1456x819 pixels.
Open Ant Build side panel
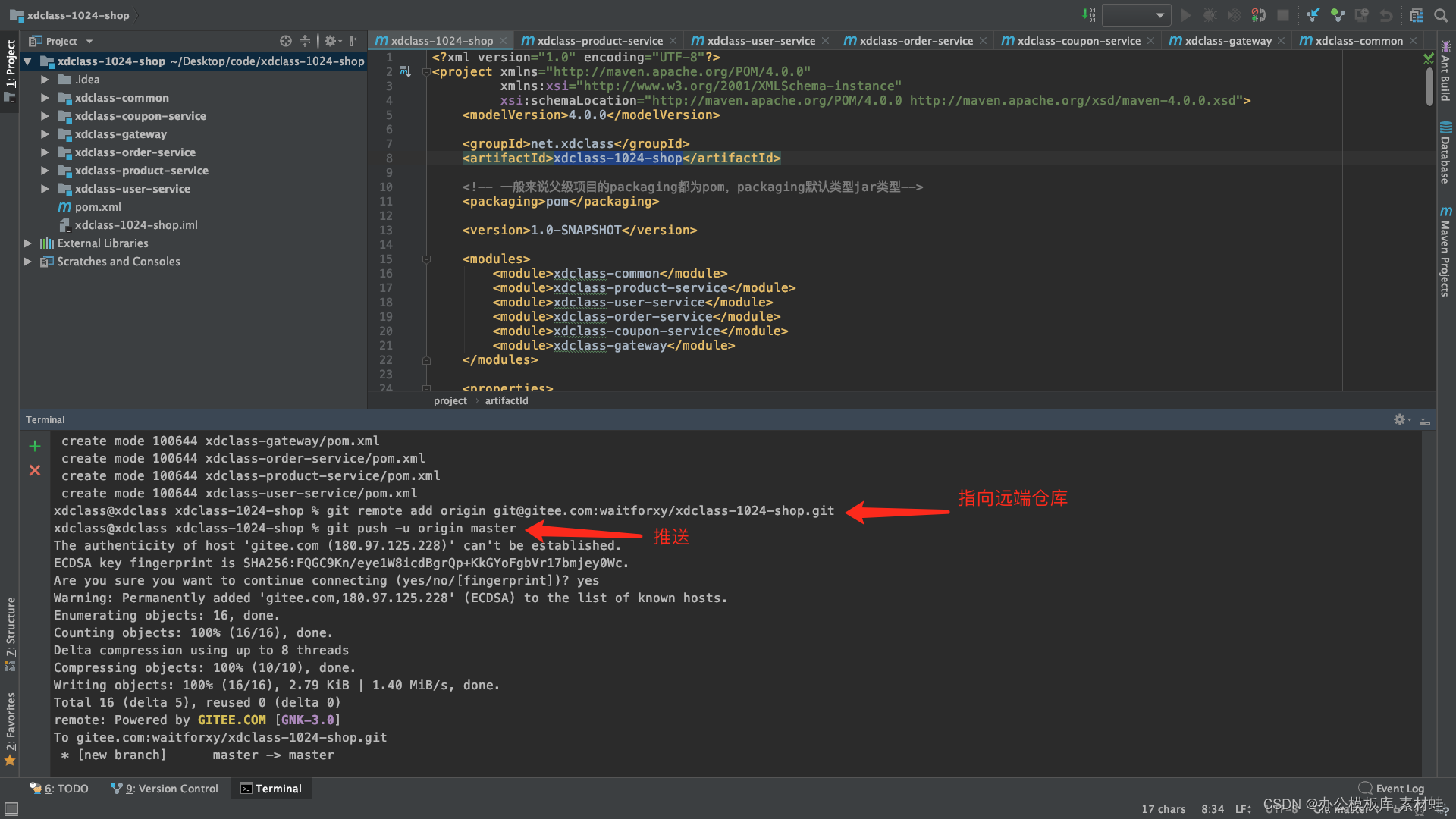tap(1446, 71)
